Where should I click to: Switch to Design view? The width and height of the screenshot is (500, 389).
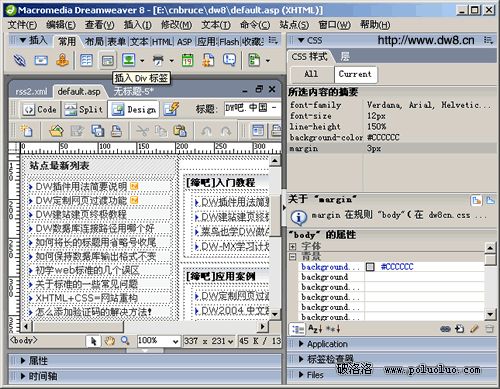coord(133,109)
